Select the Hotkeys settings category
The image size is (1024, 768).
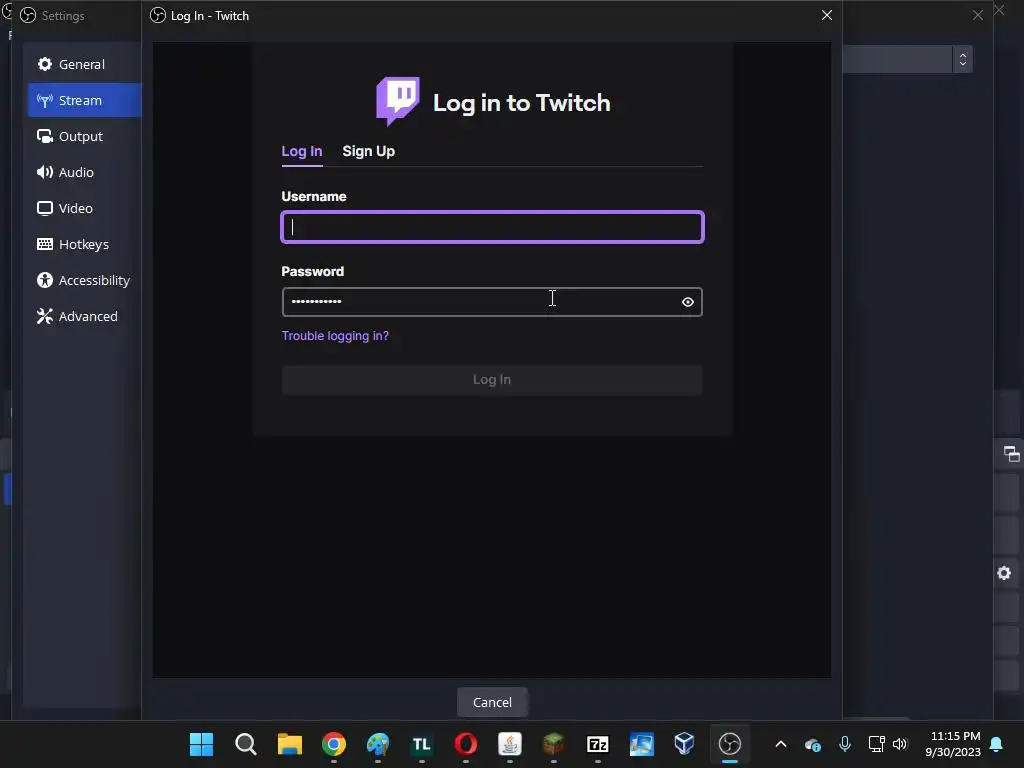[84, 244]
